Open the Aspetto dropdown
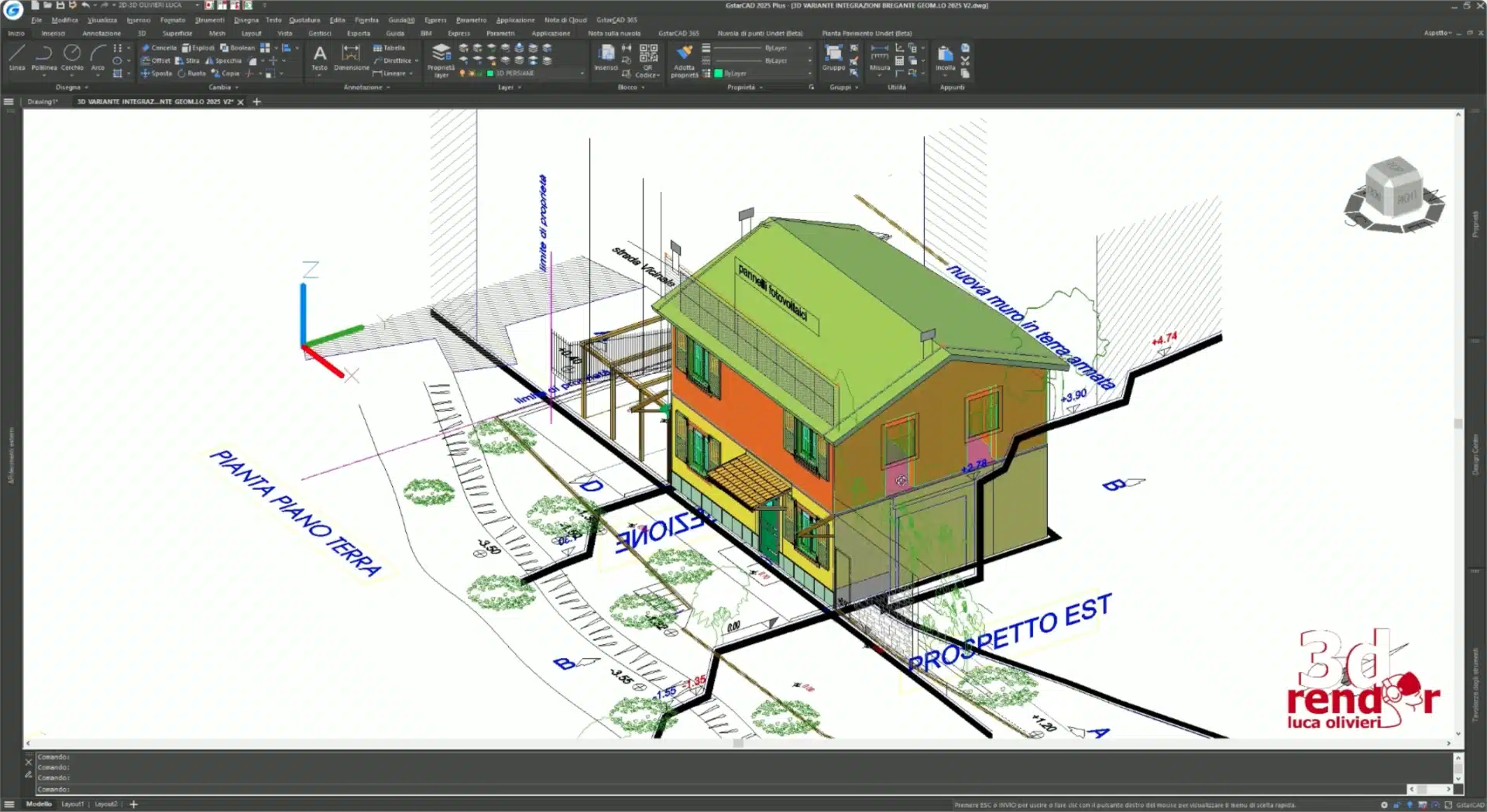The image size is (1487, 812). click(1437, 33)
